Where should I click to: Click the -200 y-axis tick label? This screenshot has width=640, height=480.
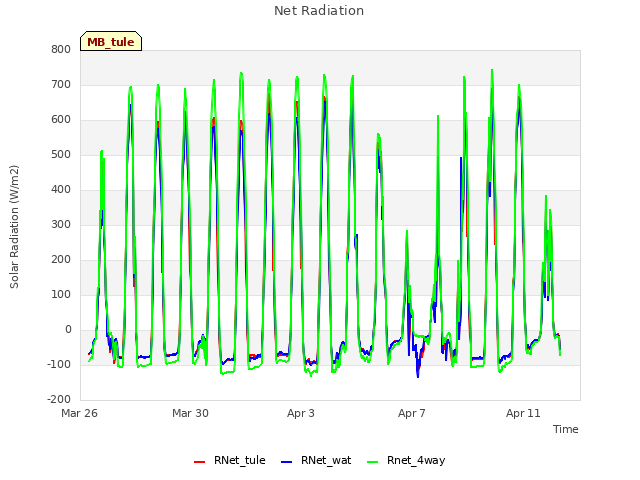click(59, 399)
